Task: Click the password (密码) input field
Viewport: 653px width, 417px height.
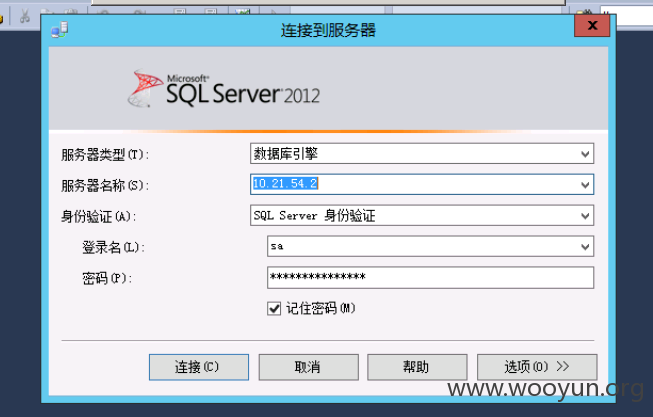Action: pyautogui.click(x=430, y=277)
